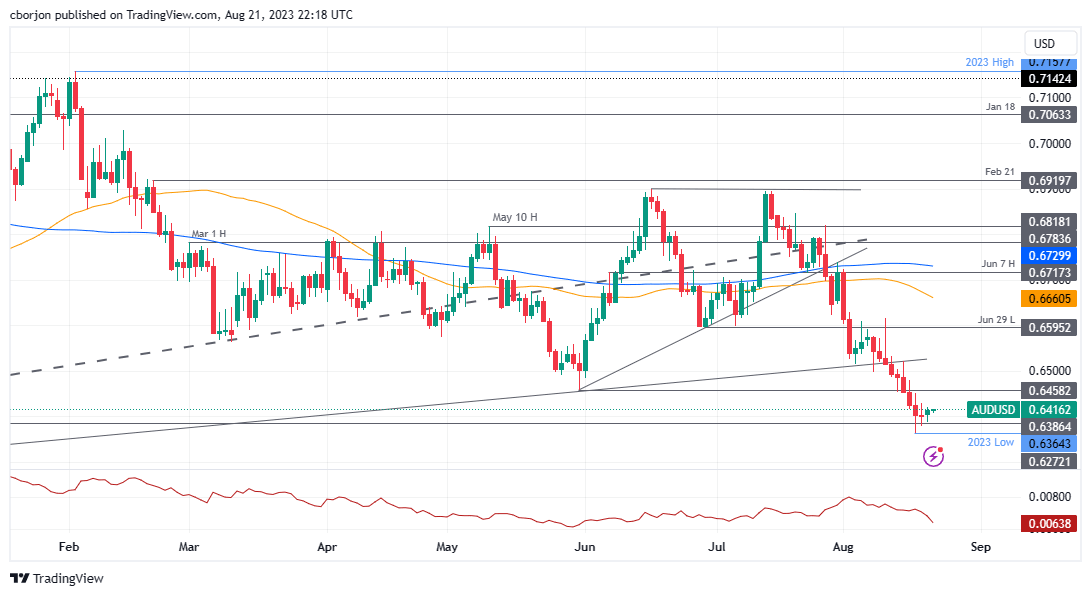Toggle the 2023 Low level visibility
Screen dimensions: 1091x596
coord(990,441)
